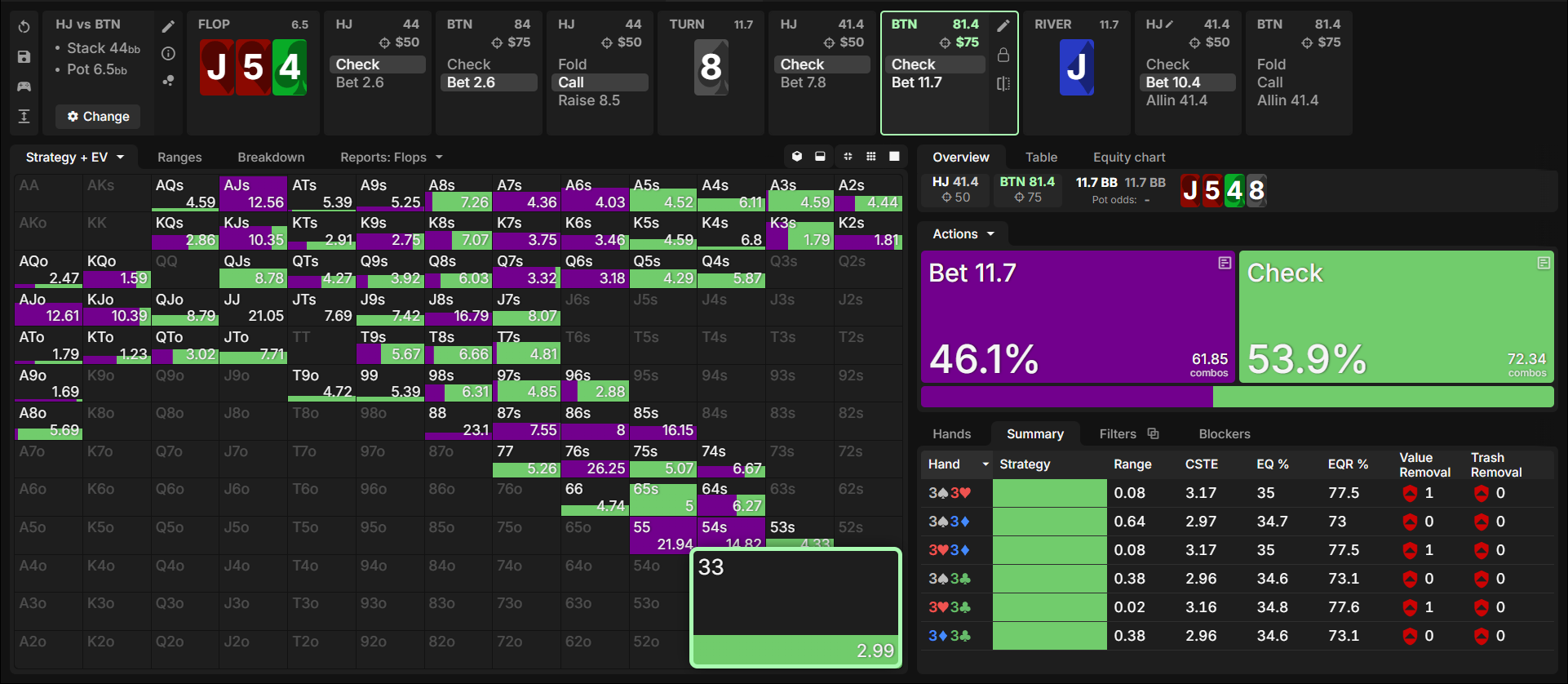Click the pencil edit icon beside HJ vs BTN
The width and height of the screenshot is (1568, 684).
168,27
